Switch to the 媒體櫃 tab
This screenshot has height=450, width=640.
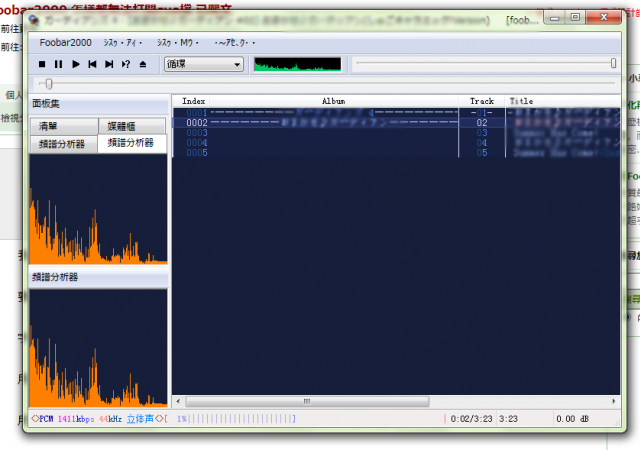point(132,126)
